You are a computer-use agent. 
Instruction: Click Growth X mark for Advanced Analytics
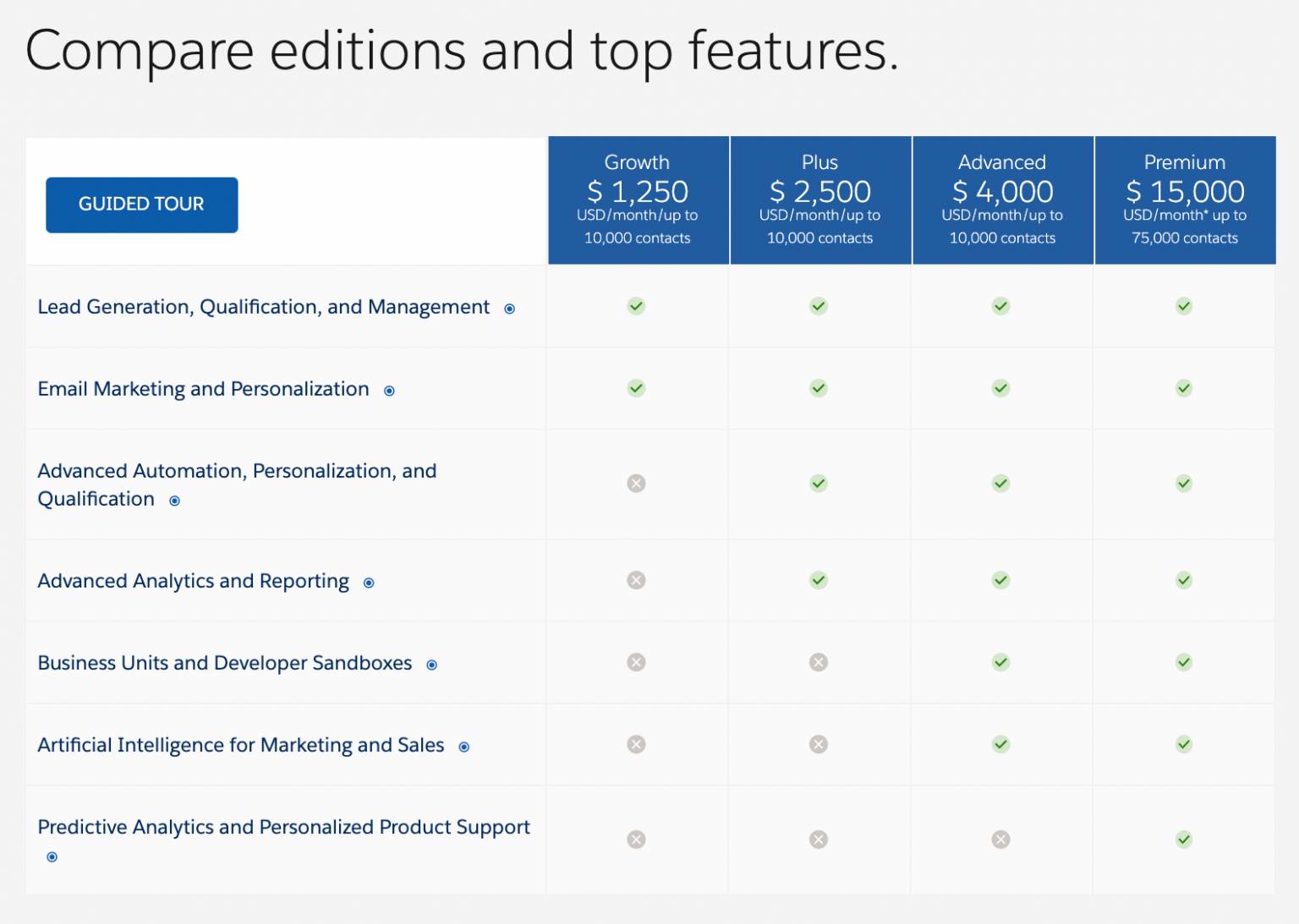(x=636, y=580)
